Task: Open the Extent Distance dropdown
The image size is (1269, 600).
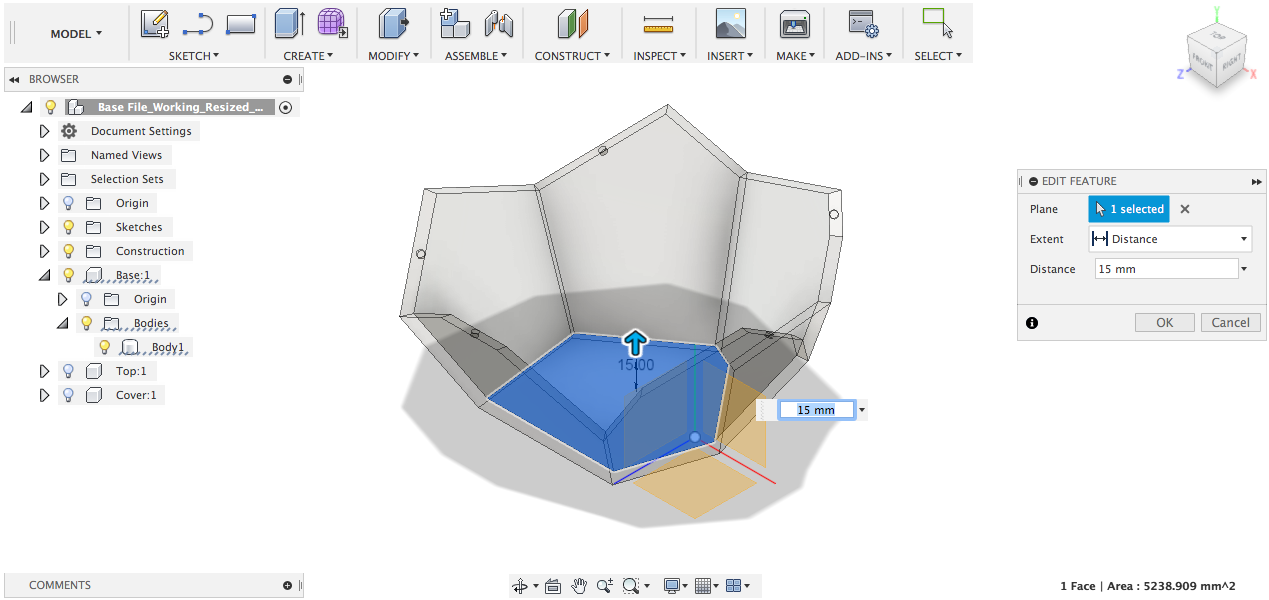Action: tap(1170, 239)
